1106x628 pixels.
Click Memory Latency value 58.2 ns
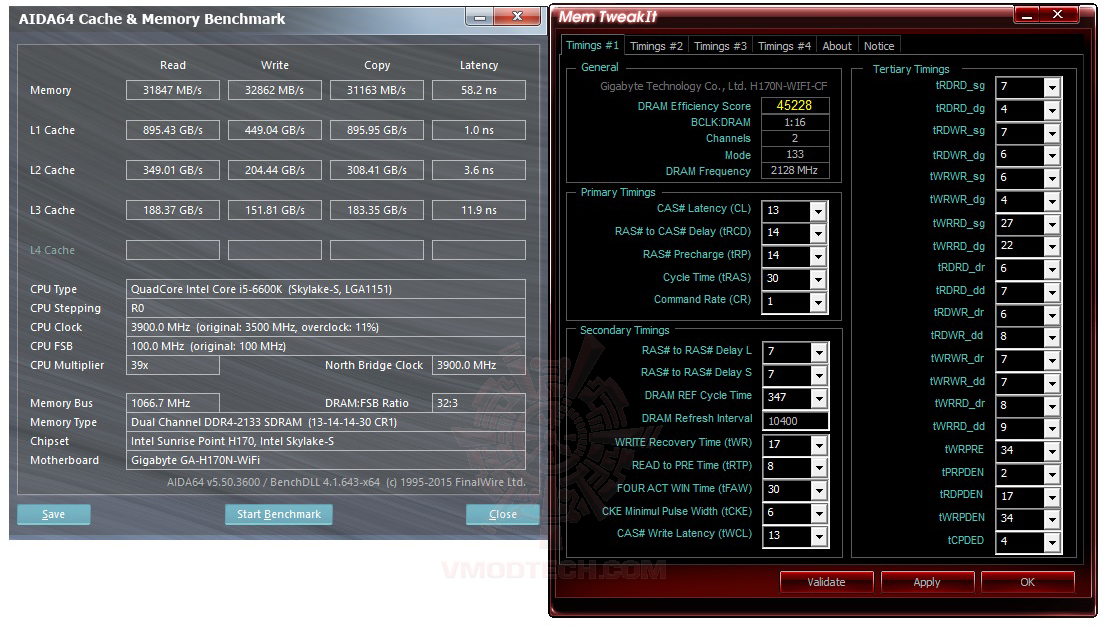pos(479,90)
